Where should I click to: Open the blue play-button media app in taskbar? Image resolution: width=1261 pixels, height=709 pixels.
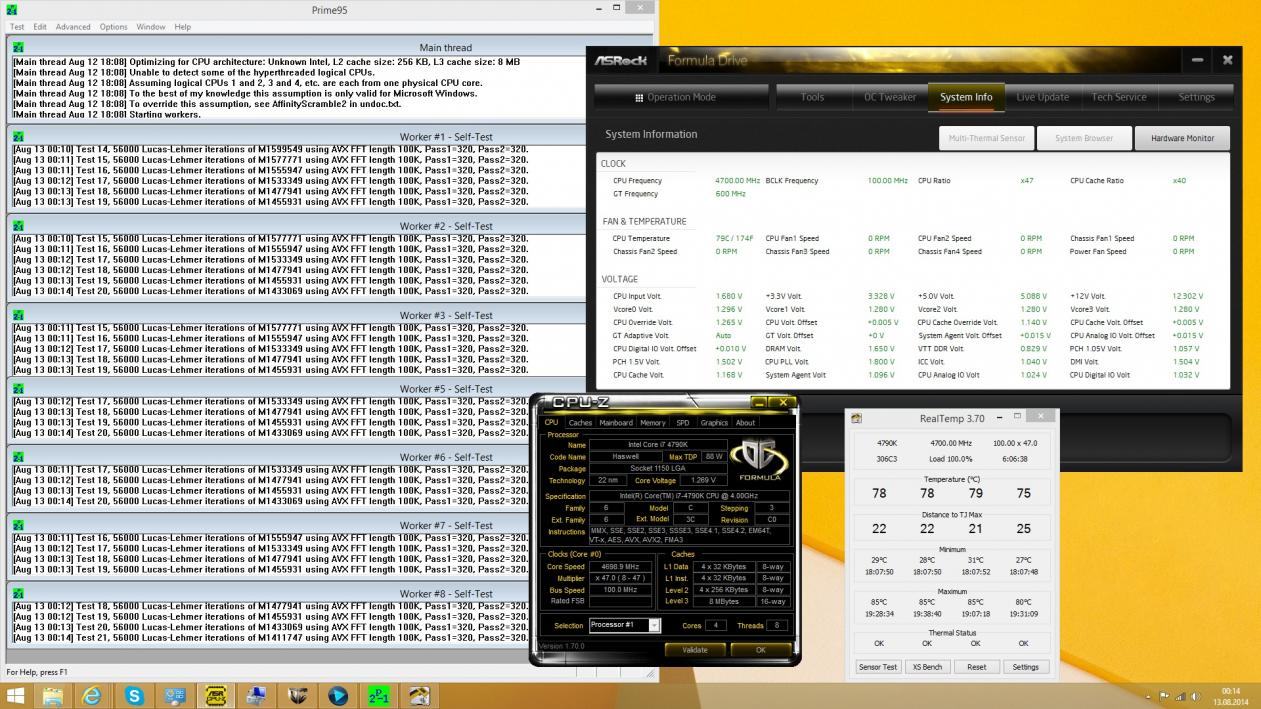(x=338, y=695)
